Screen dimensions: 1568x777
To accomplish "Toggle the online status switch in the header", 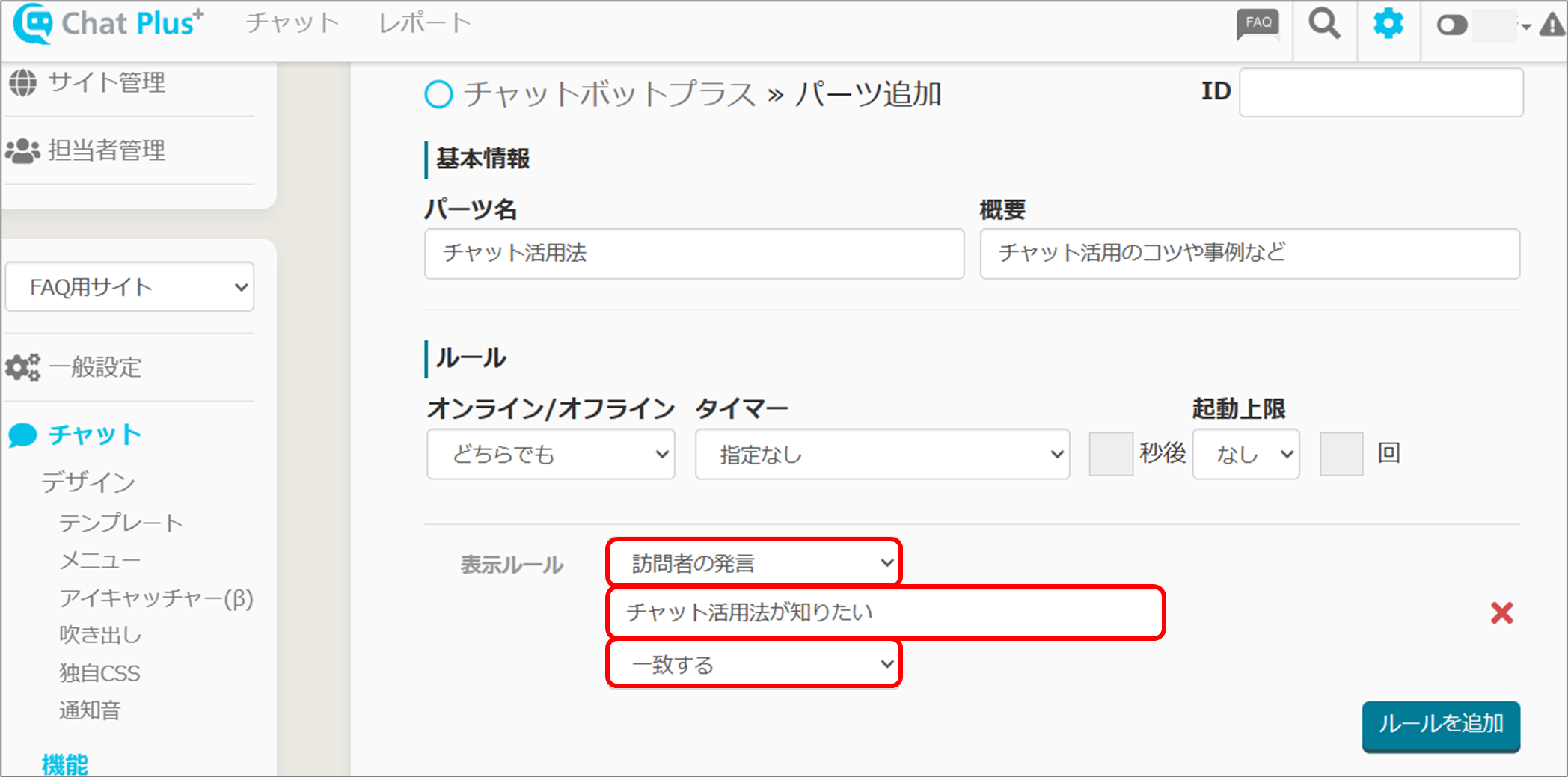I will pyautogui.click(x=1451, y=26).
